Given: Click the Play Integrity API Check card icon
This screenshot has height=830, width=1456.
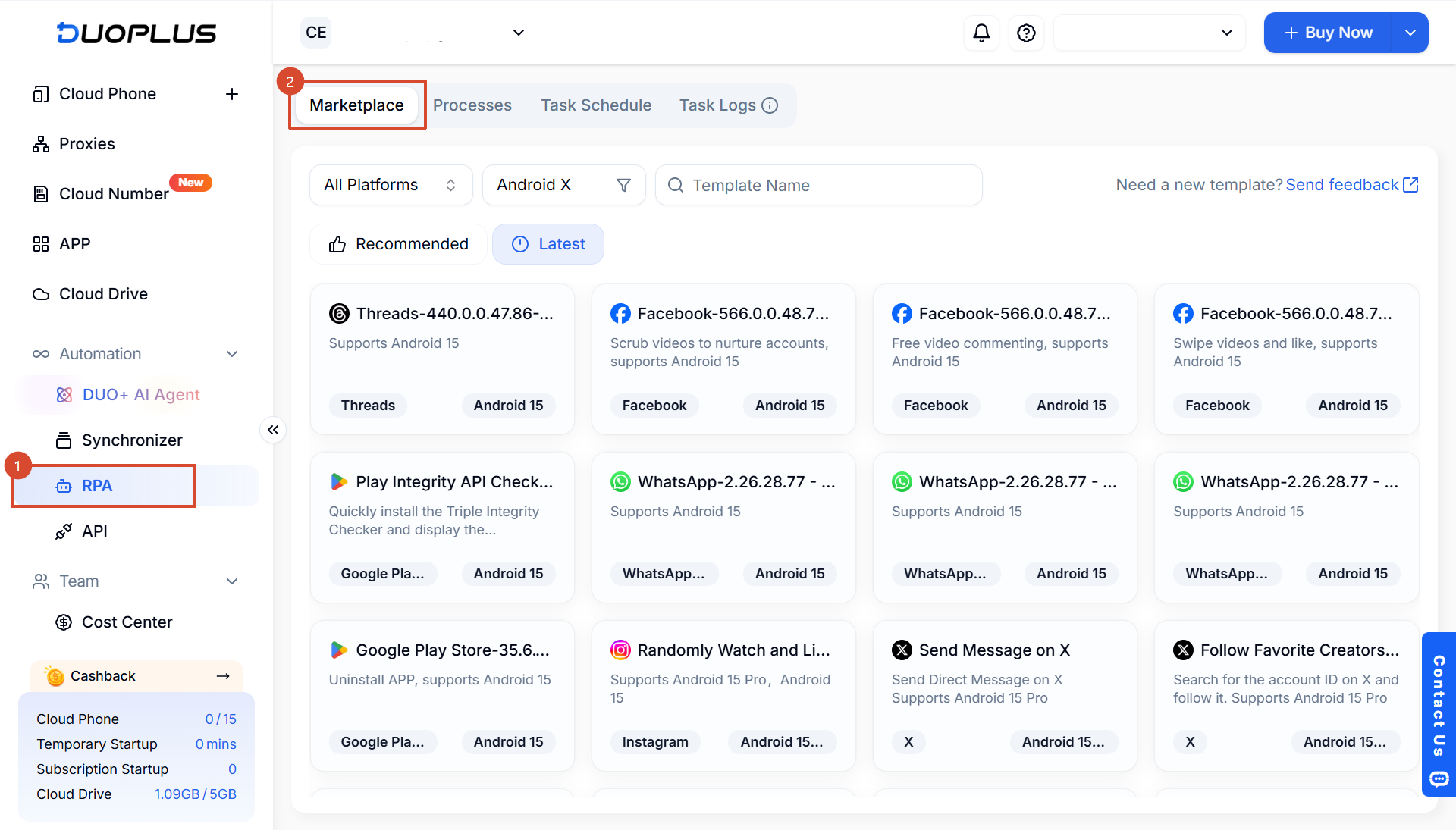Looking at the screenshot, I should pyautogui.click(x=339, y=482).
